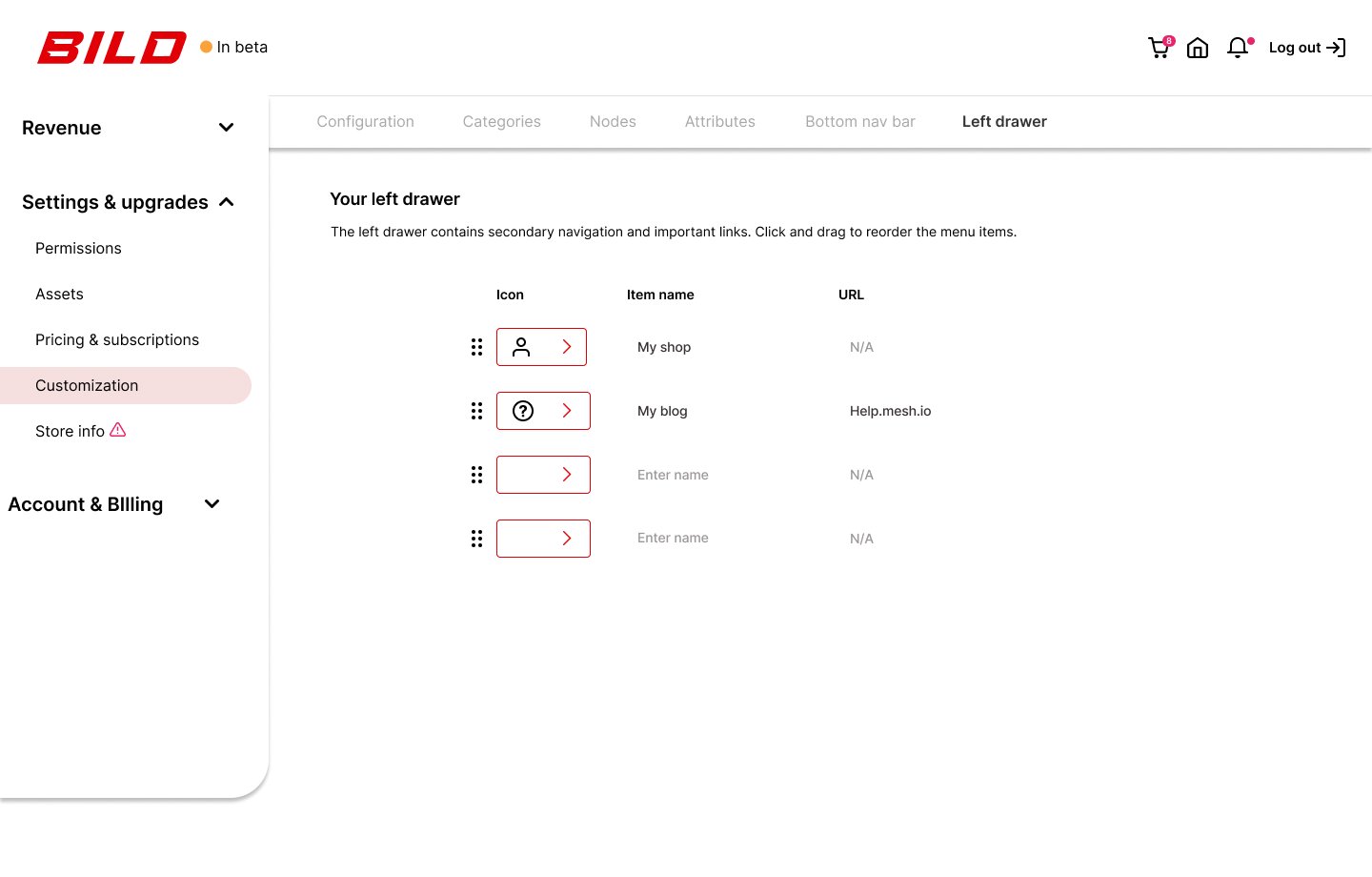Click the drag handle beside My shop
The width and height of the screenshot is (1372, 877).
pyautogui.click(x=476, y=347)
